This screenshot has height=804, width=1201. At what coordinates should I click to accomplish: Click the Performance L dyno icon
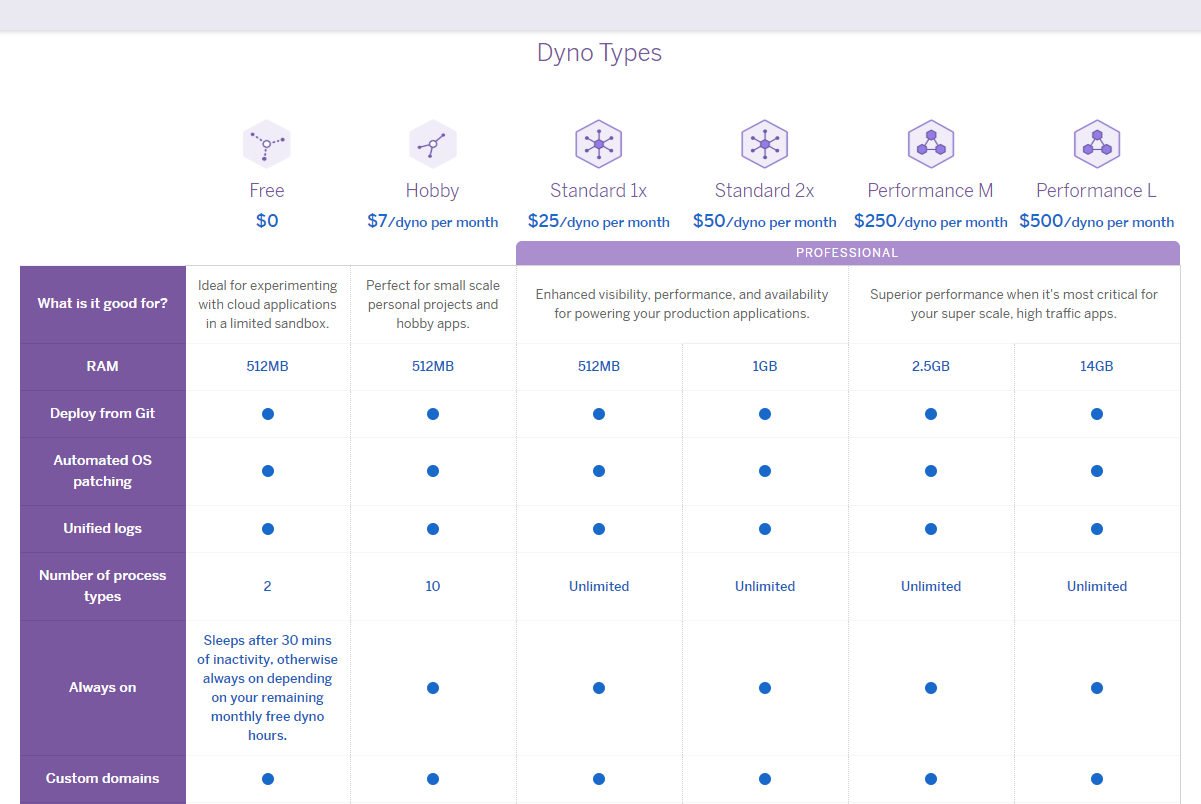pyautogui.click(x=1096, y=144)
